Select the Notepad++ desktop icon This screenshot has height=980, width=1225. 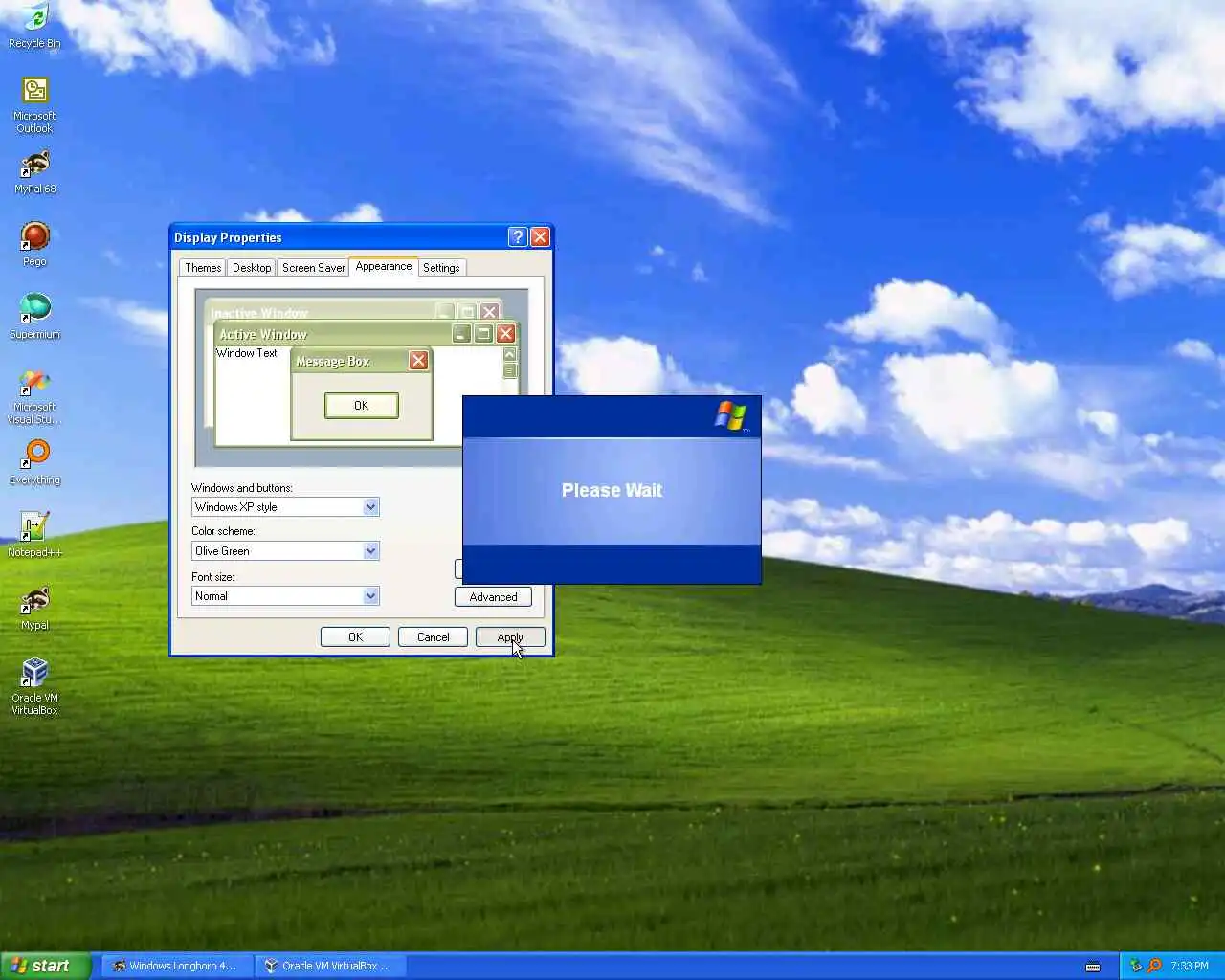pos(34,535)
